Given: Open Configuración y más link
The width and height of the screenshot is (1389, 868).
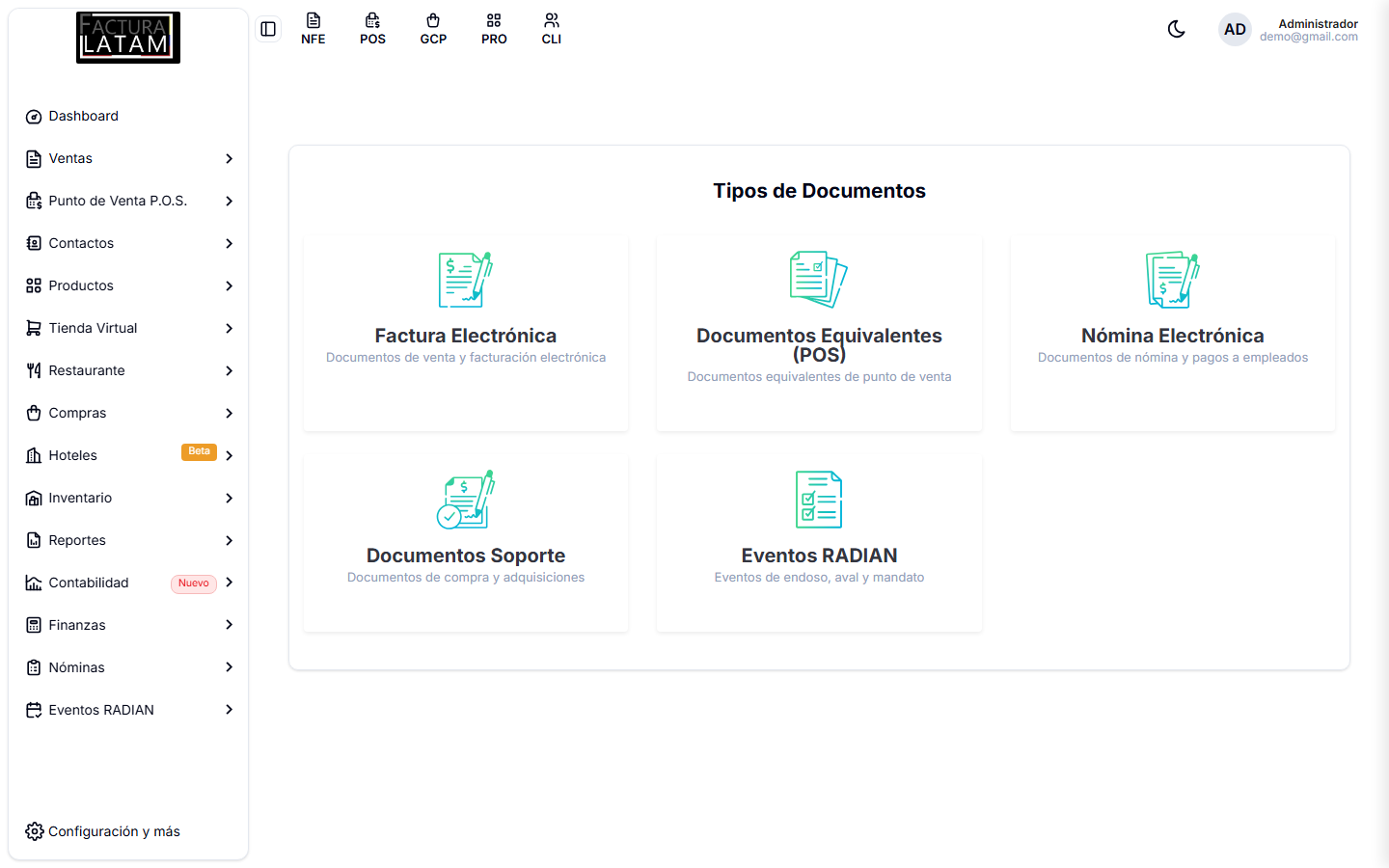Looking at the screenshot, I should [103, 831].
